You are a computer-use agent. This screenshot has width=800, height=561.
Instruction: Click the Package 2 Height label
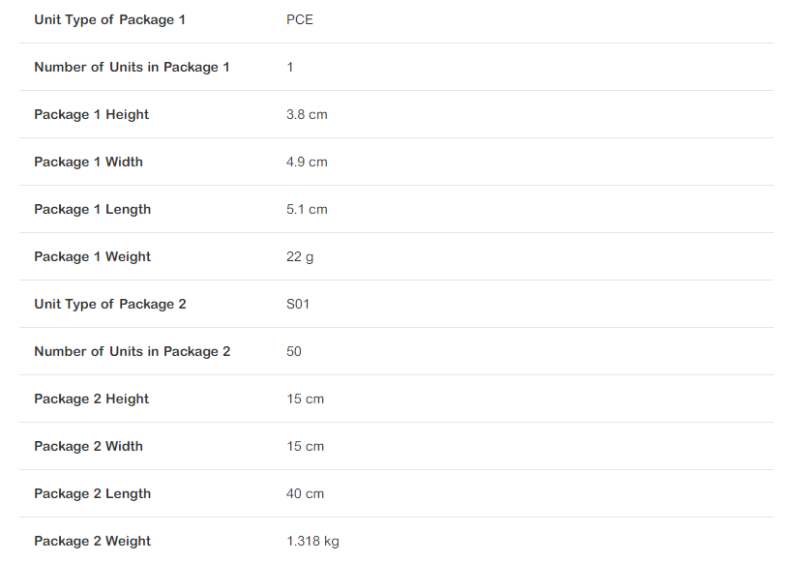click(91, 399)
